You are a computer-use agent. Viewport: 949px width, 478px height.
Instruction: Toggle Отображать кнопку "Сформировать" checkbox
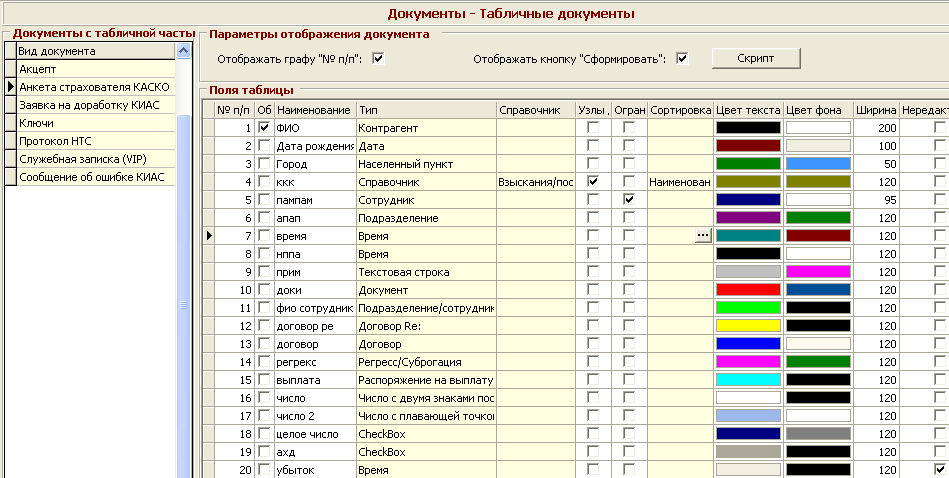coord(682,59)
